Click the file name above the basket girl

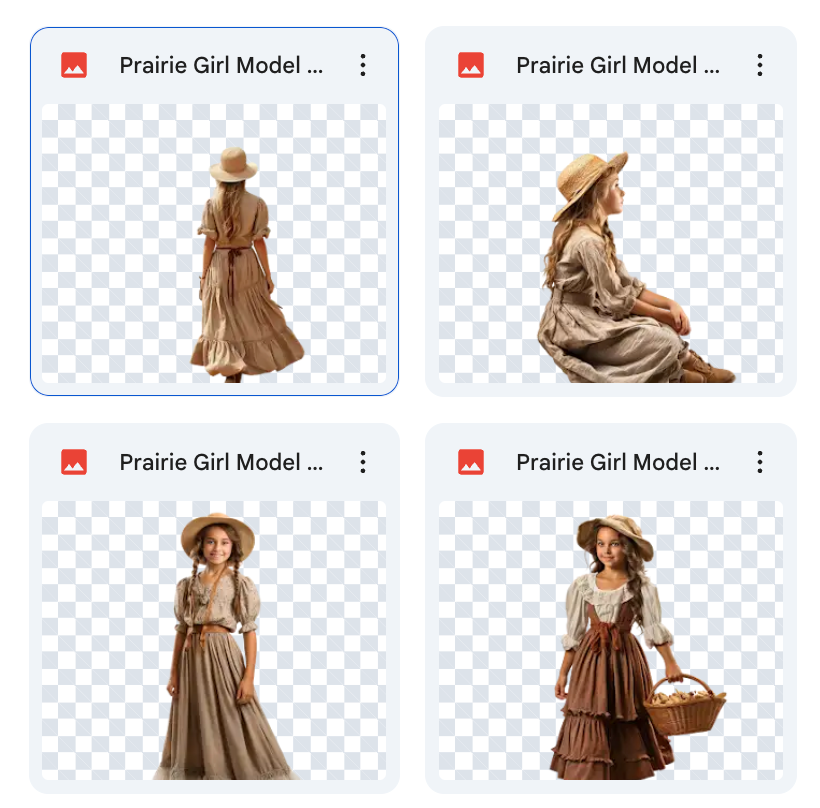pyautogui.click(x=618, y=462)
